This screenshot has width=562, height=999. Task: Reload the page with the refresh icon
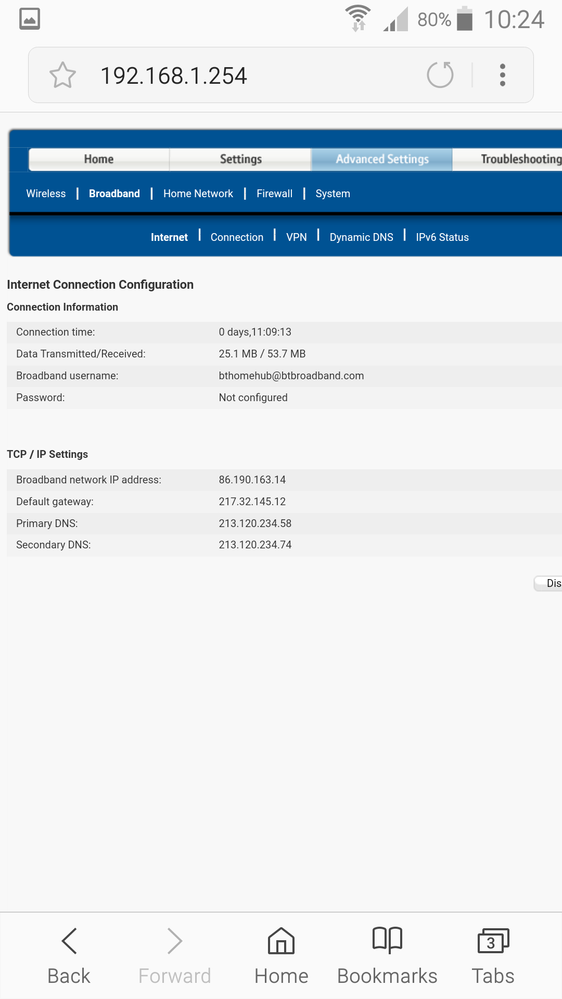(x=440, y=75)
